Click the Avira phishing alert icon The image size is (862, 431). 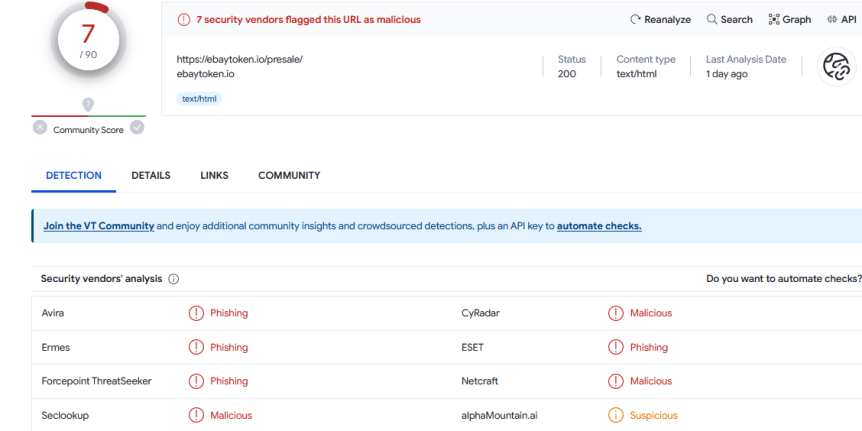tap(196, 313)
